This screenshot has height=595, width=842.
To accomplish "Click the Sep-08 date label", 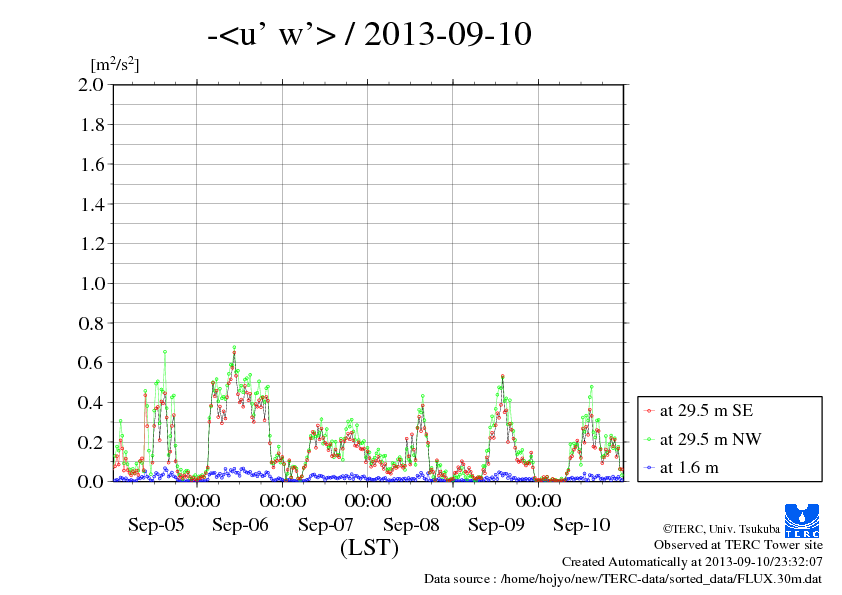I will pyautogui.click(x=411, y=525).
